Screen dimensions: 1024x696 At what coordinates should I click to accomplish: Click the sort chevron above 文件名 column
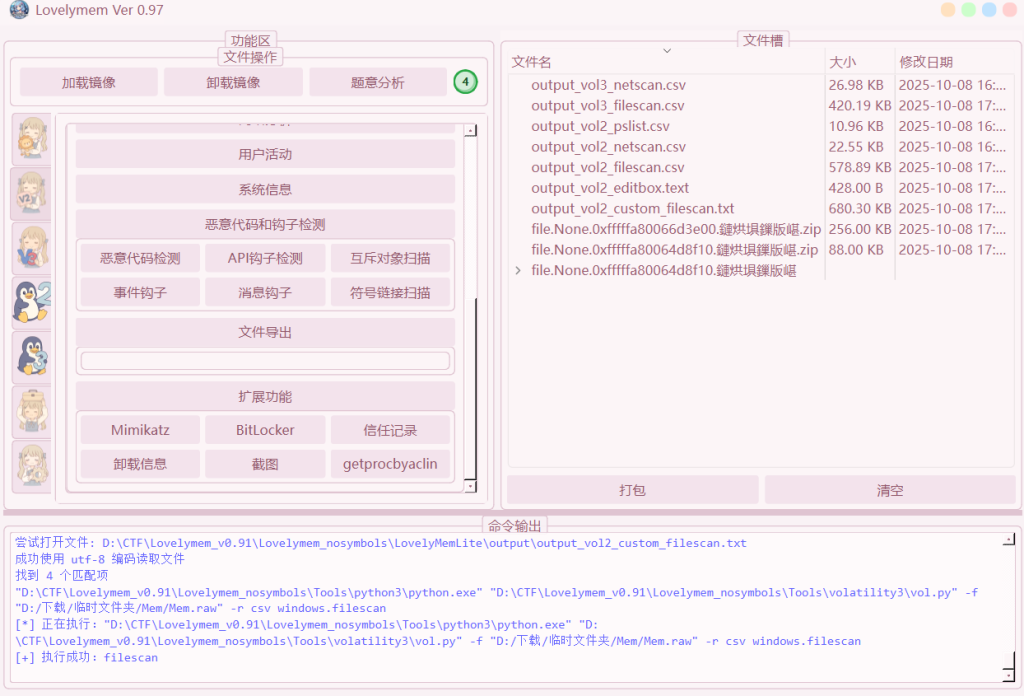[x=667, y=50]
